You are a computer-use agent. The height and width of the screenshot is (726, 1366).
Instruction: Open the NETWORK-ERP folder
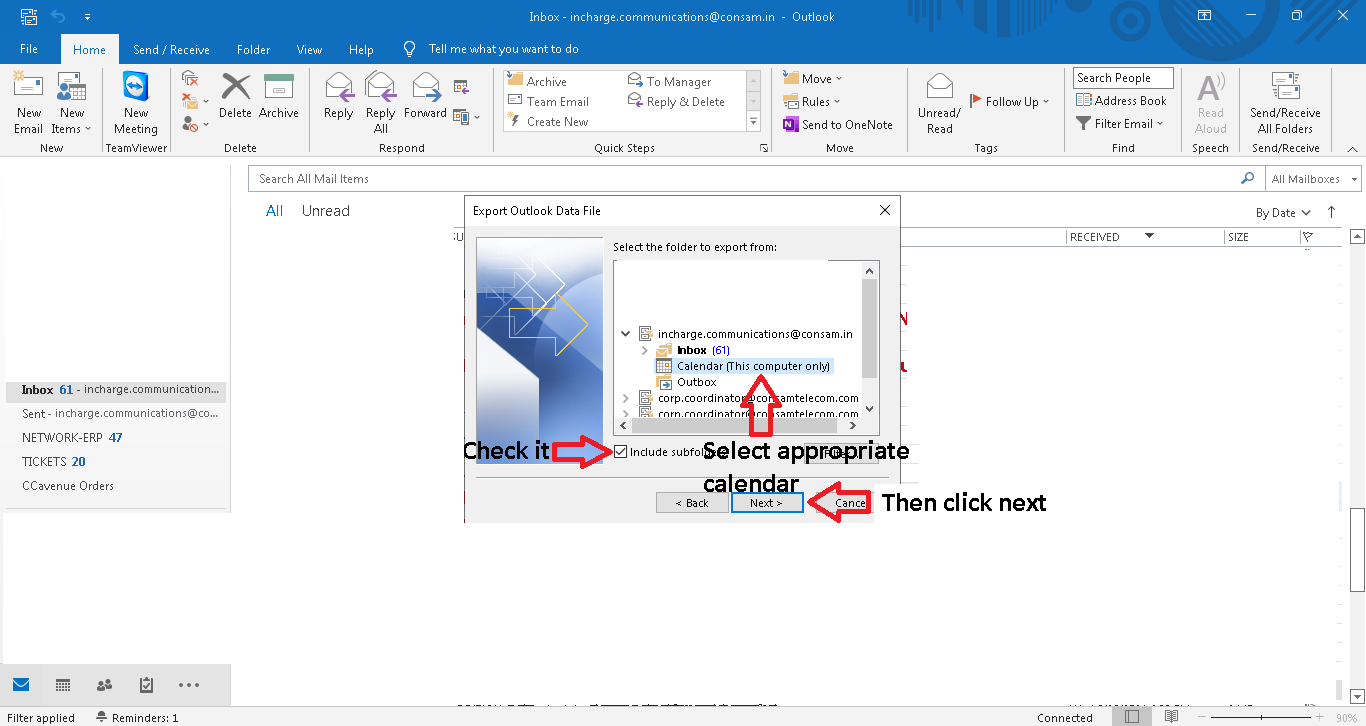(x=115, y=437)
